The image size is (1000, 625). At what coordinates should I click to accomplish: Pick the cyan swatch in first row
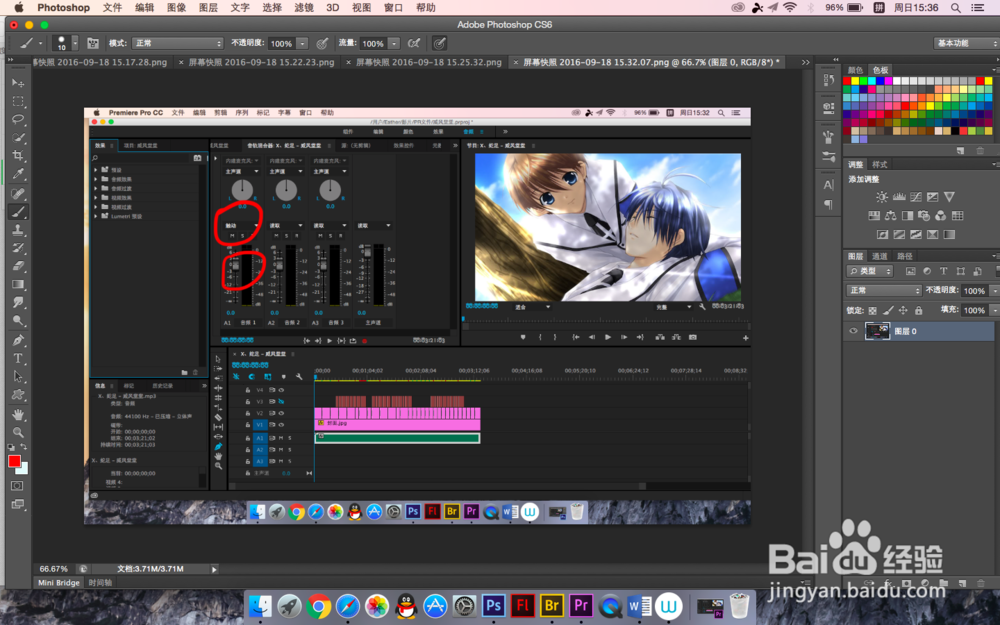tap(872, 81)
